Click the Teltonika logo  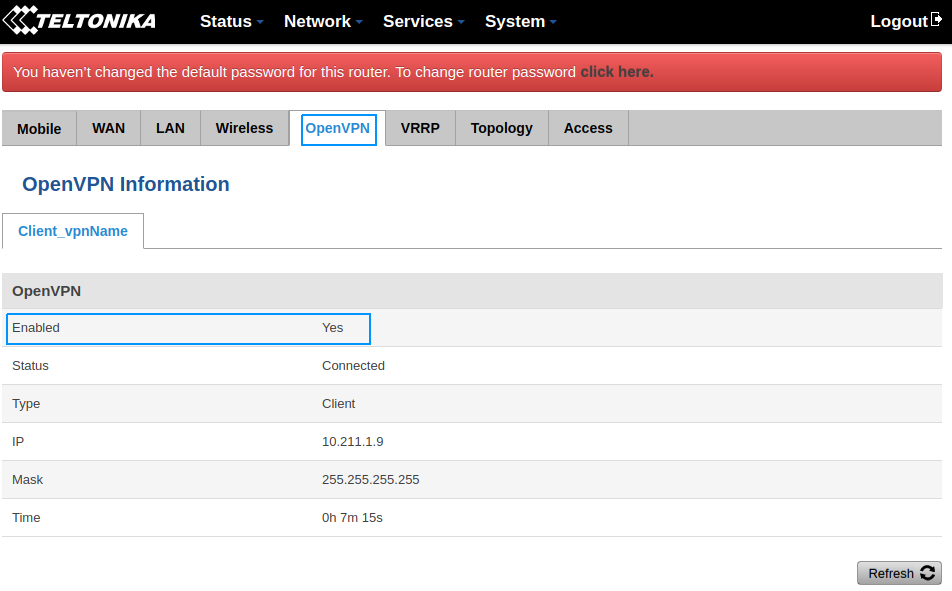click(80, 21)
